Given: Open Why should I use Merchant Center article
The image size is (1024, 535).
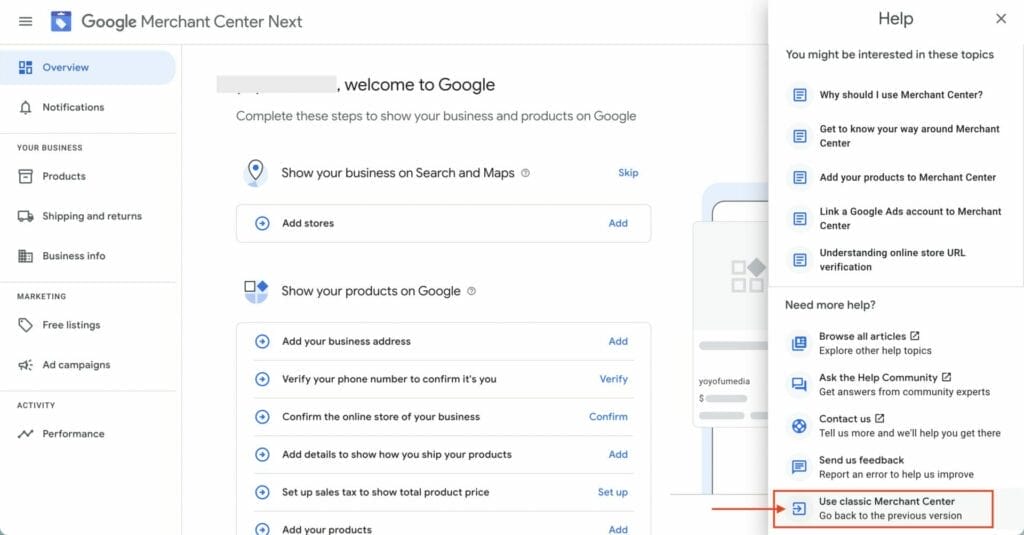Looking at the screenshot, I should 900,95.
